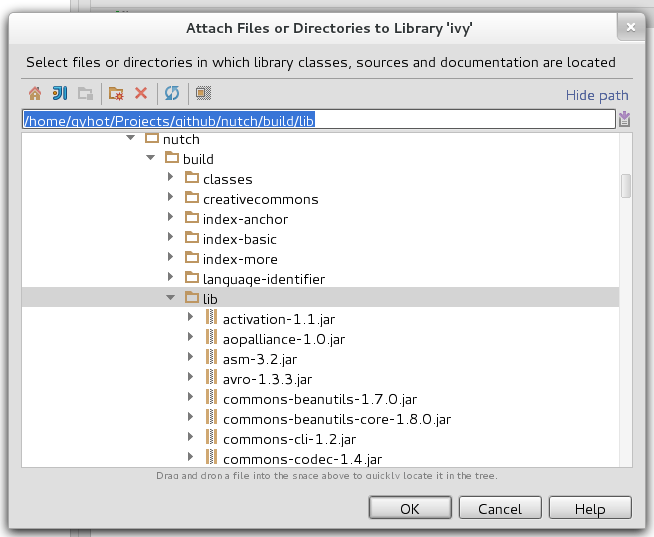Collapse the lib folder
This screenshot has width=654, height=537.
tap(171, 297)
